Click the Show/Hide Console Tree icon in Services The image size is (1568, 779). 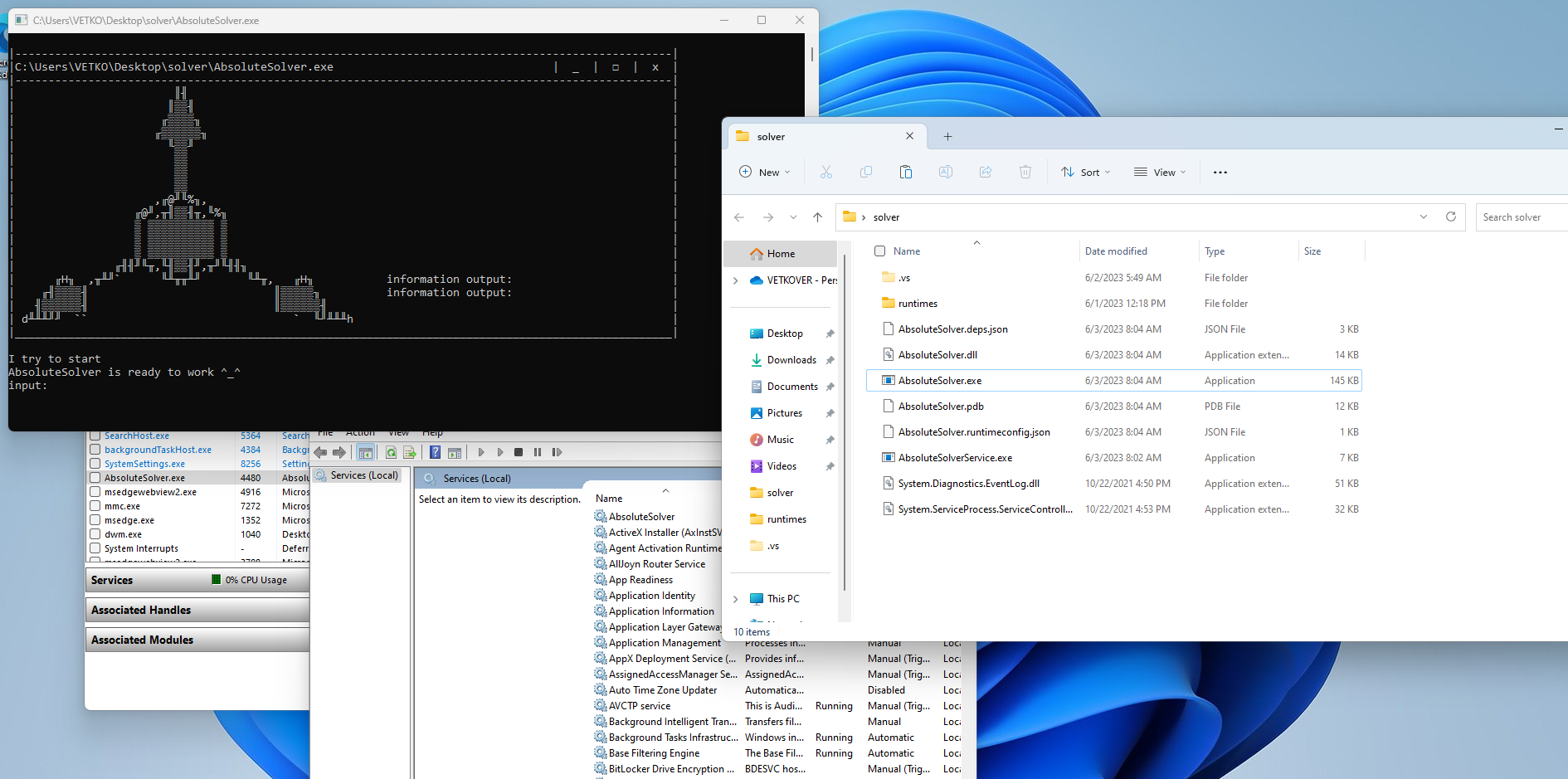pyautogui.click(x=365, y=452)
